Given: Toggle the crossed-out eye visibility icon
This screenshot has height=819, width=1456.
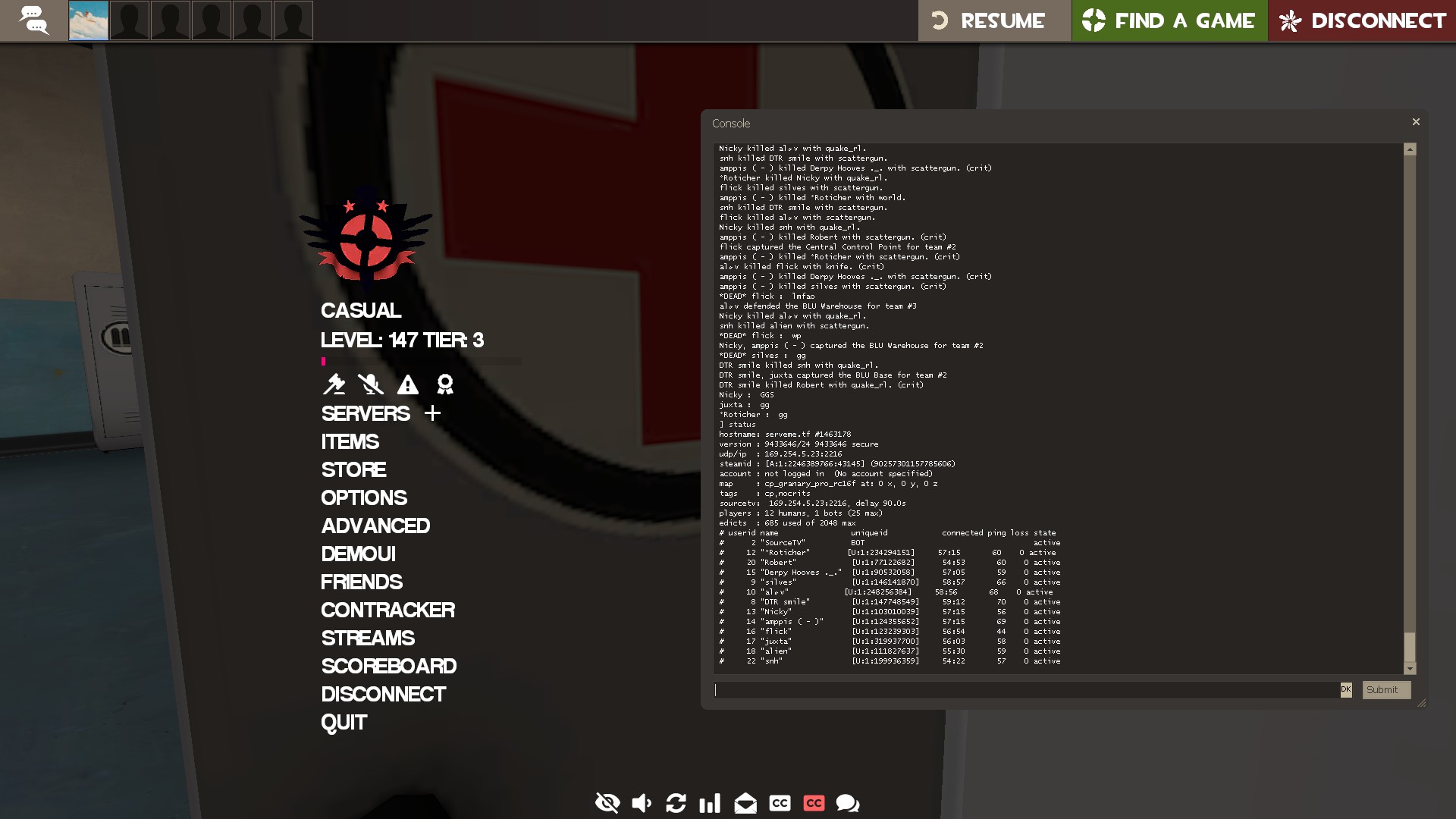Looking at the screenshot, I should tap(607, 803).
